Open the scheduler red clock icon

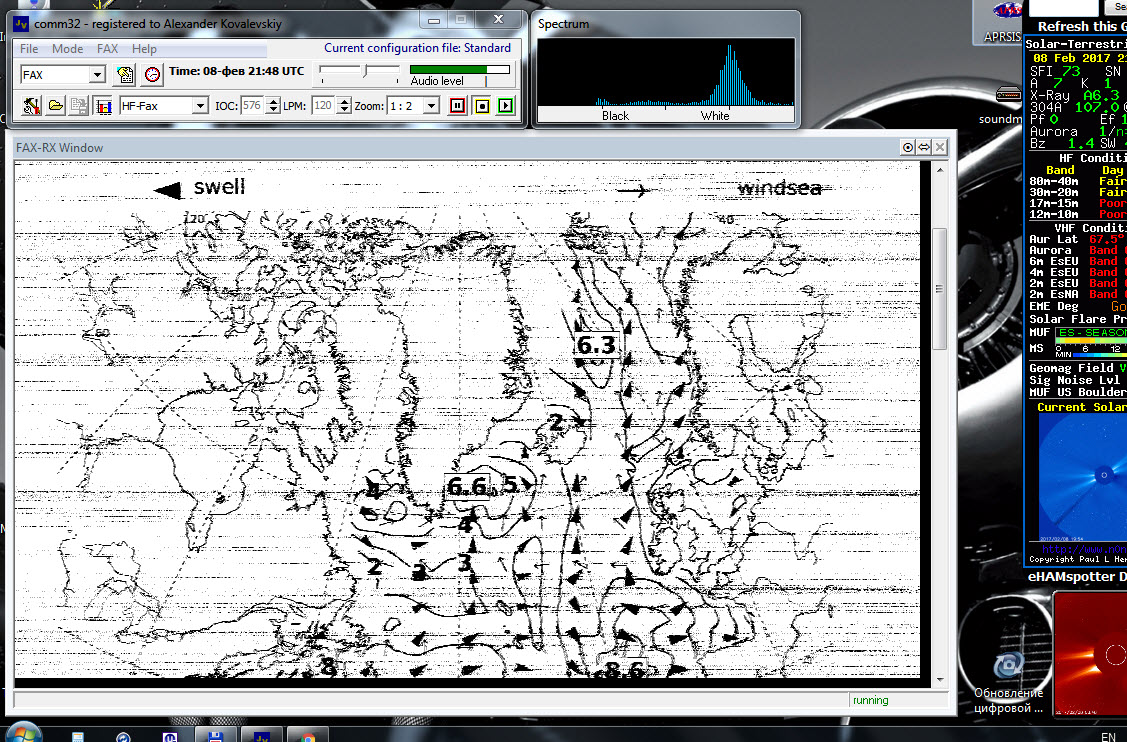click(x=151, y=74)
